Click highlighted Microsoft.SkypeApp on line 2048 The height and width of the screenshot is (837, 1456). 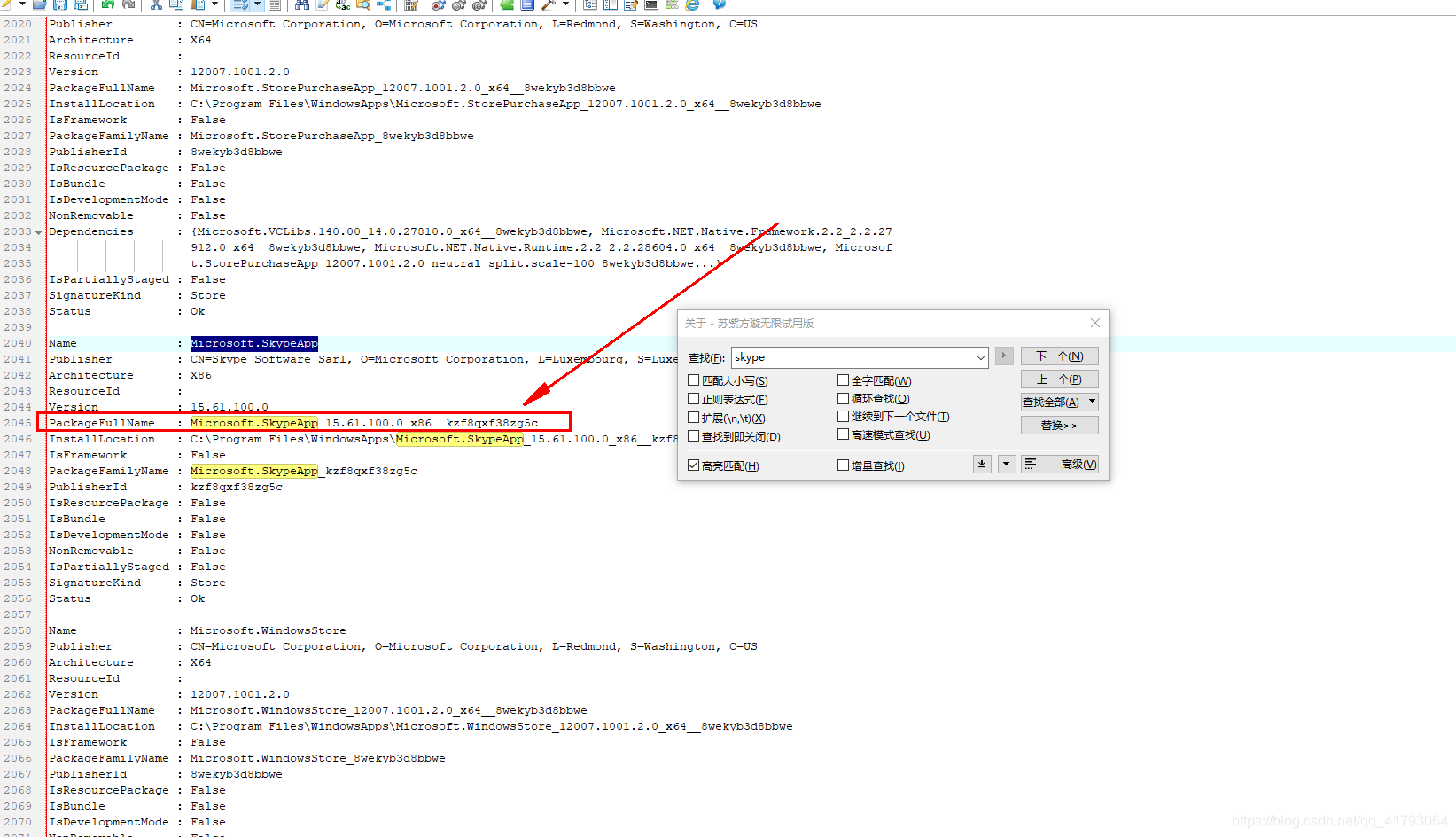253,471
